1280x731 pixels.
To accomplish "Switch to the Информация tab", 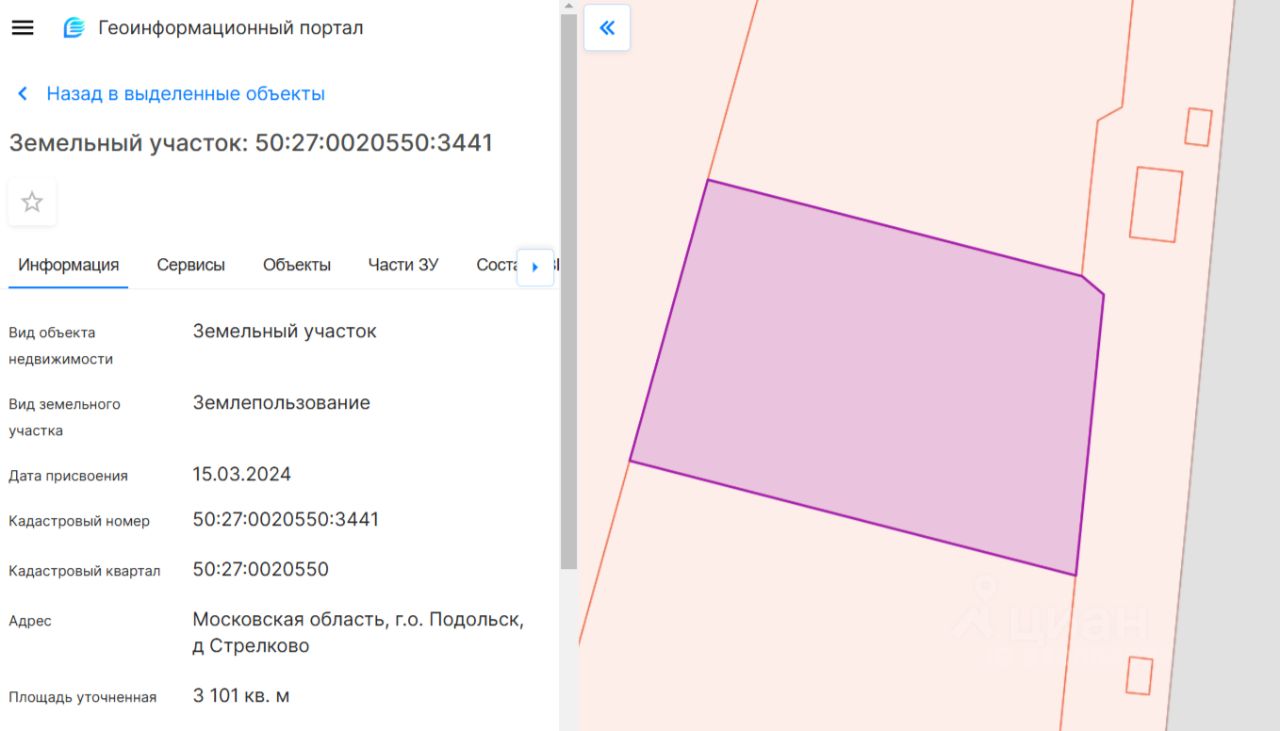I will (x=68, y=265).
